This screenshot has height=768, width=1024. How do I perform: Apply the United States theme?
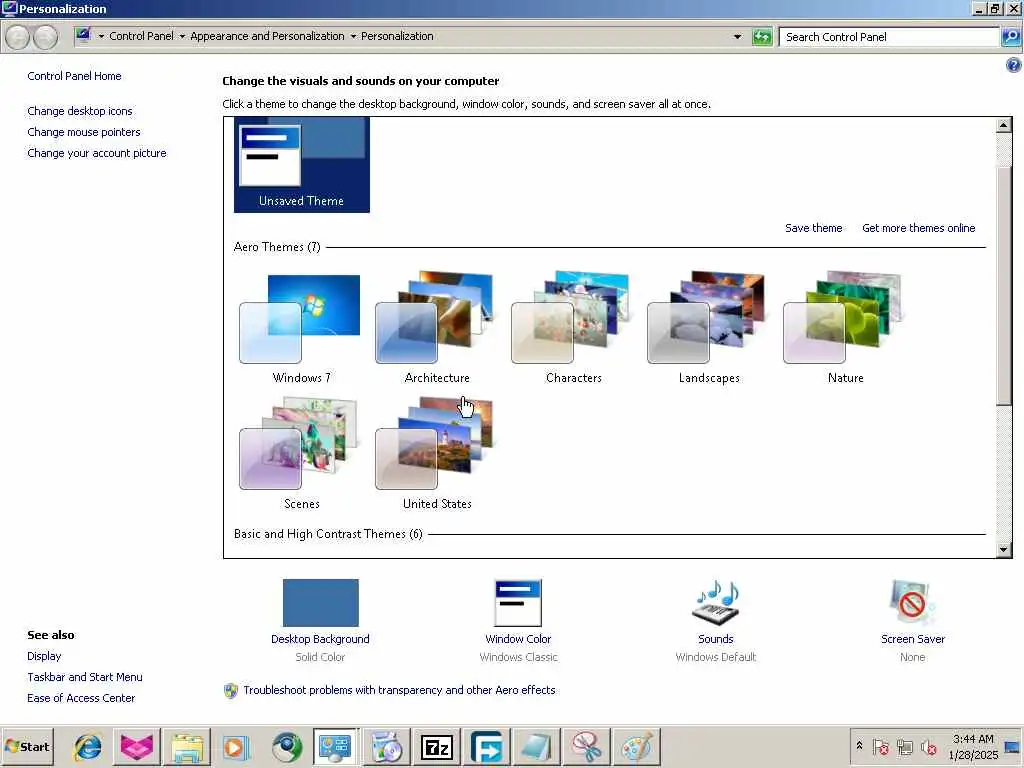coord(437,454)
